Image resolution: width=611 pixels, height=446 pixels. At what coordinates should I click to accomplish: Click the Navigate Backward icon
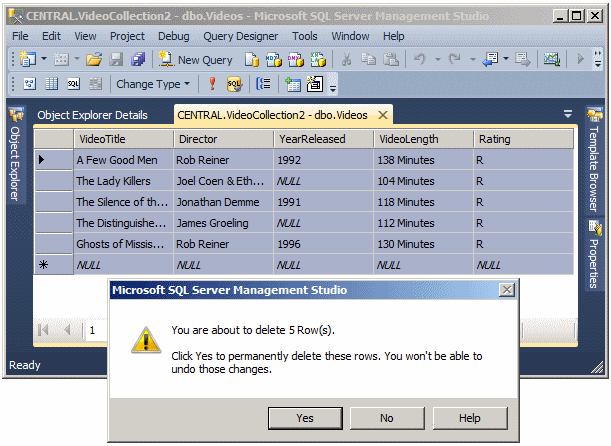490,59
